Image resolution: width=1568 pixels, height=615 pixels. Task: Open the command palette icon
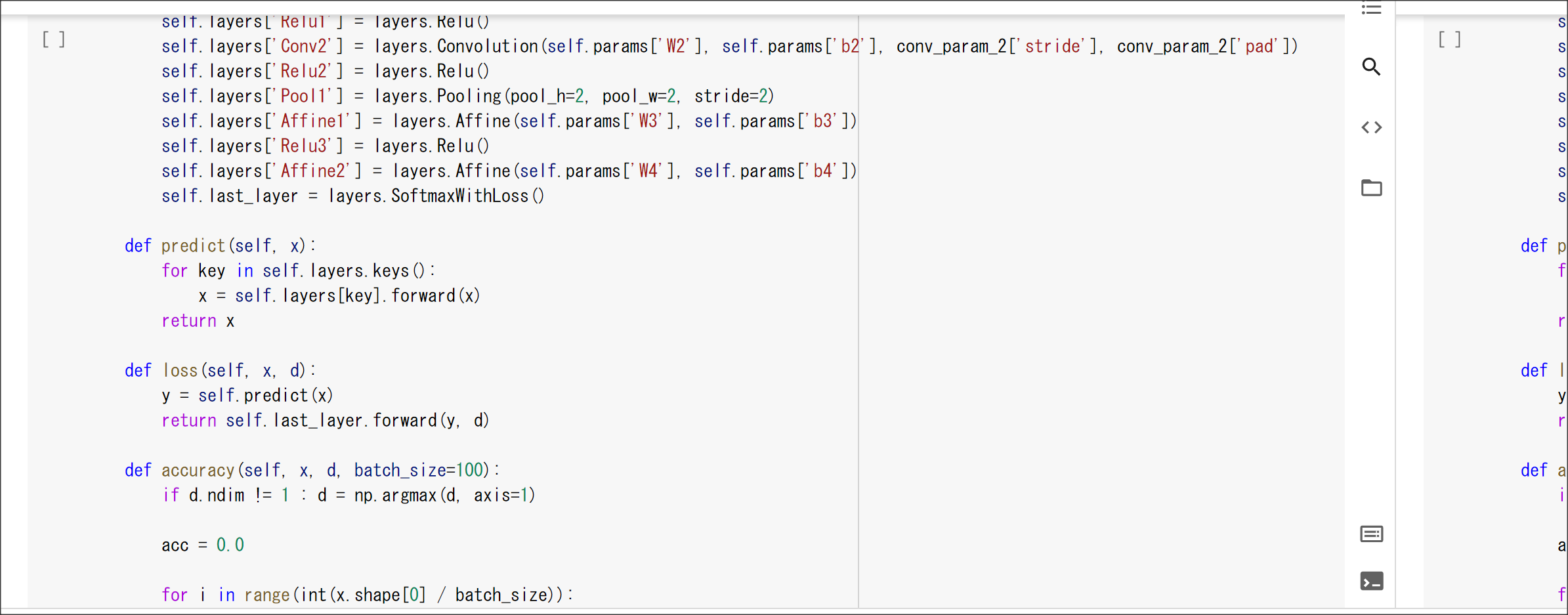pos(1371,534)
